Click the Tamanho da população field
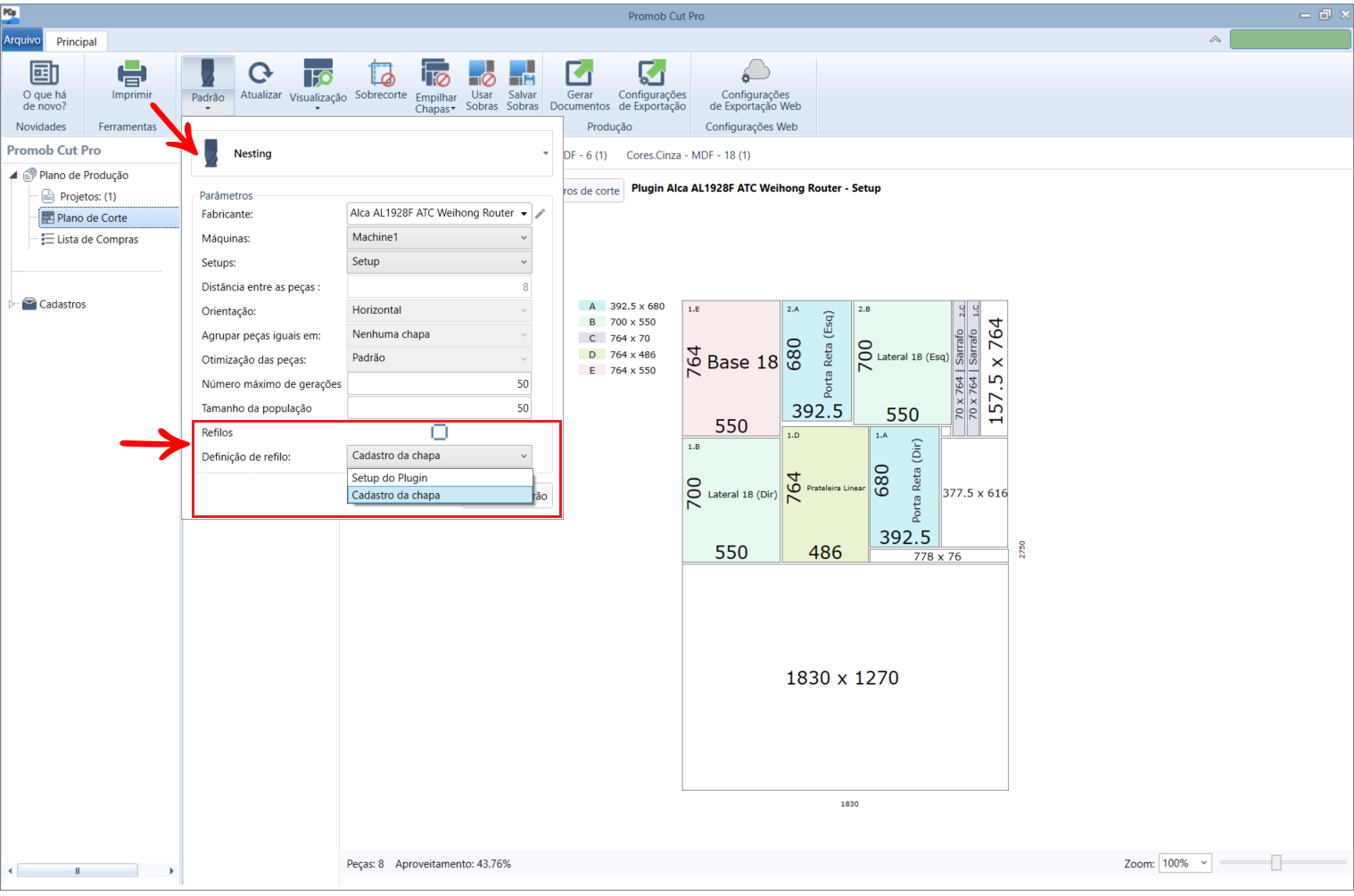Image resolution: width=1354 pixels, height=896 pixels. click(x=439, y=407)
